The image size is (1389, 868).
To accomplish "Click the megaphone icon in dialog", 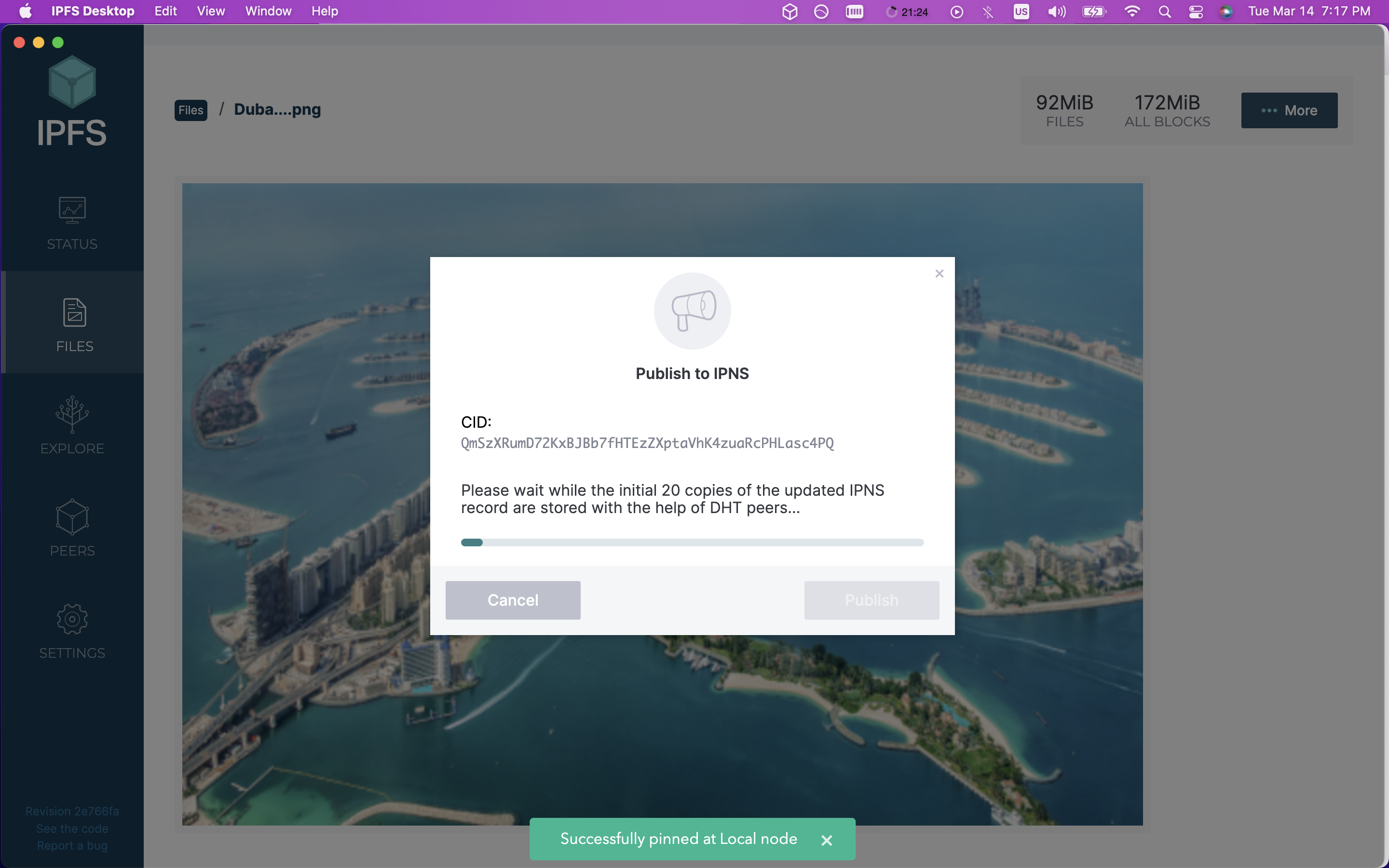I will tap(692, 311).
